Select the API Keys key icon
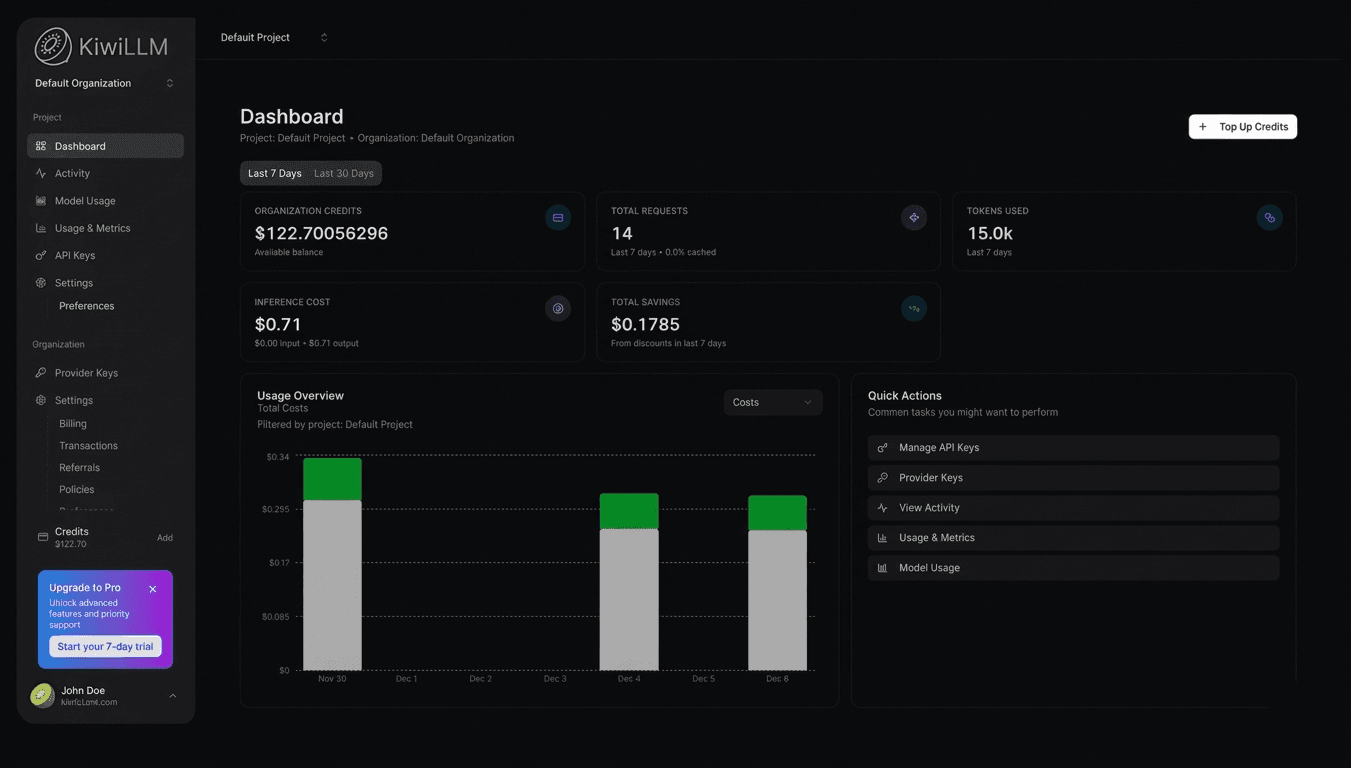This screenshot has width=1351, height=768. 40,255
